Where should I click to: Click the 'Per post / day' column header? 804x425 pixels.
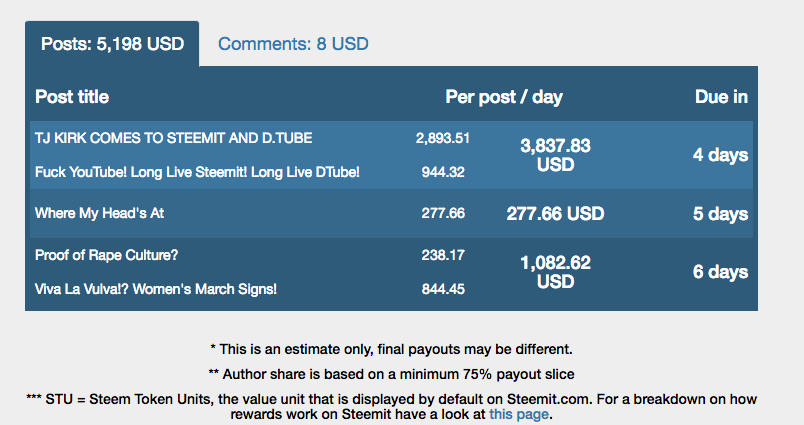point(504,97)
